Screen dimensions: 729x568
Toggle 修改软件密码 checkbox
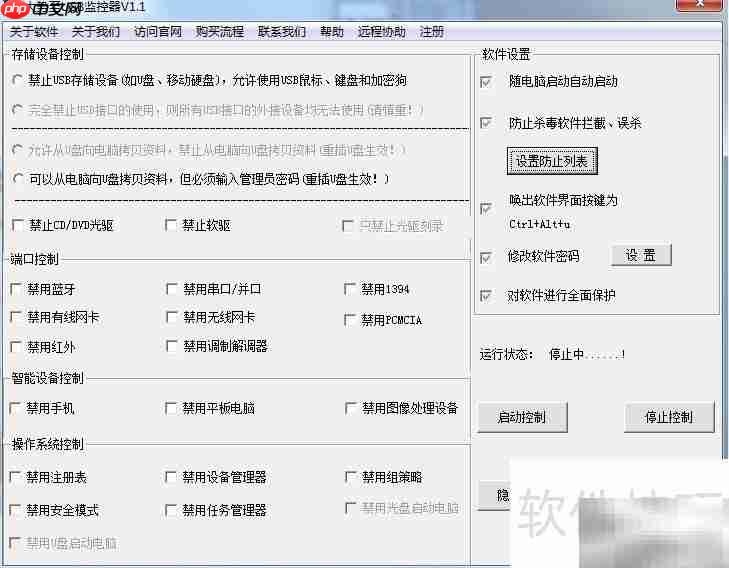pos(486,257)
